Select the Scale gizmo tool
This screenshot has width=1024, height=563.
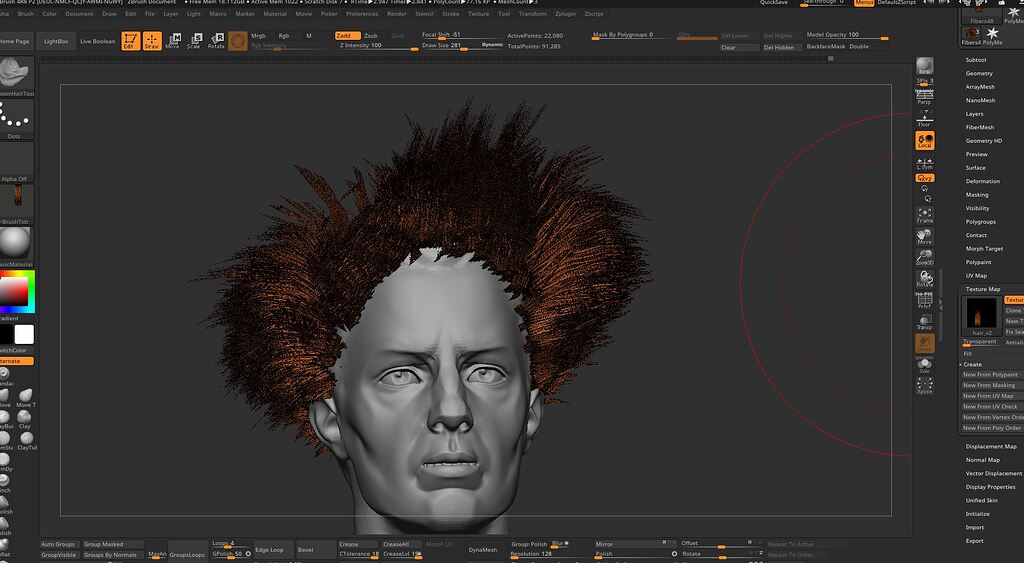coord(194,41)
